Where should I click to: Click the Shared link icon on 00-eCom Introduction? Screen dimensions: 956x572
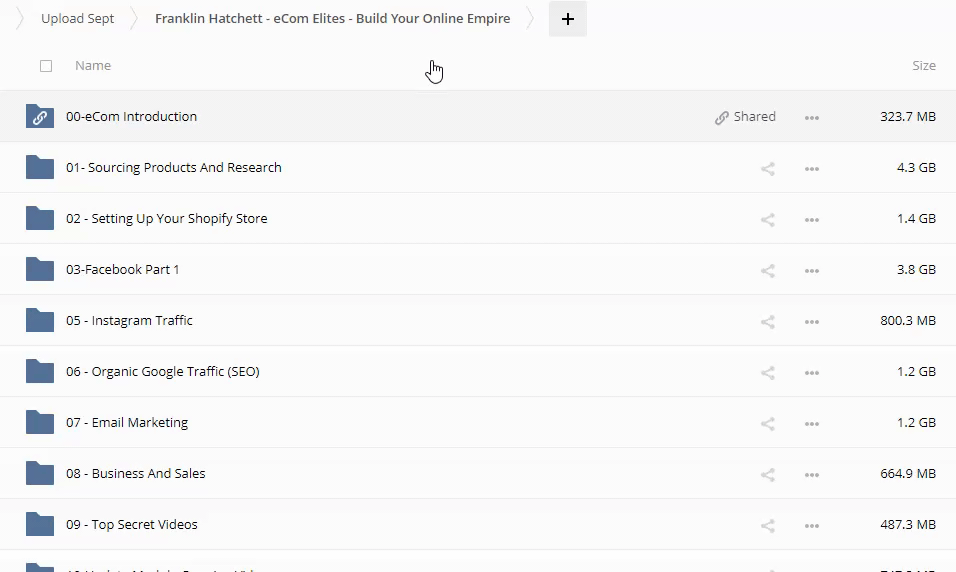[x=722, y=117]
